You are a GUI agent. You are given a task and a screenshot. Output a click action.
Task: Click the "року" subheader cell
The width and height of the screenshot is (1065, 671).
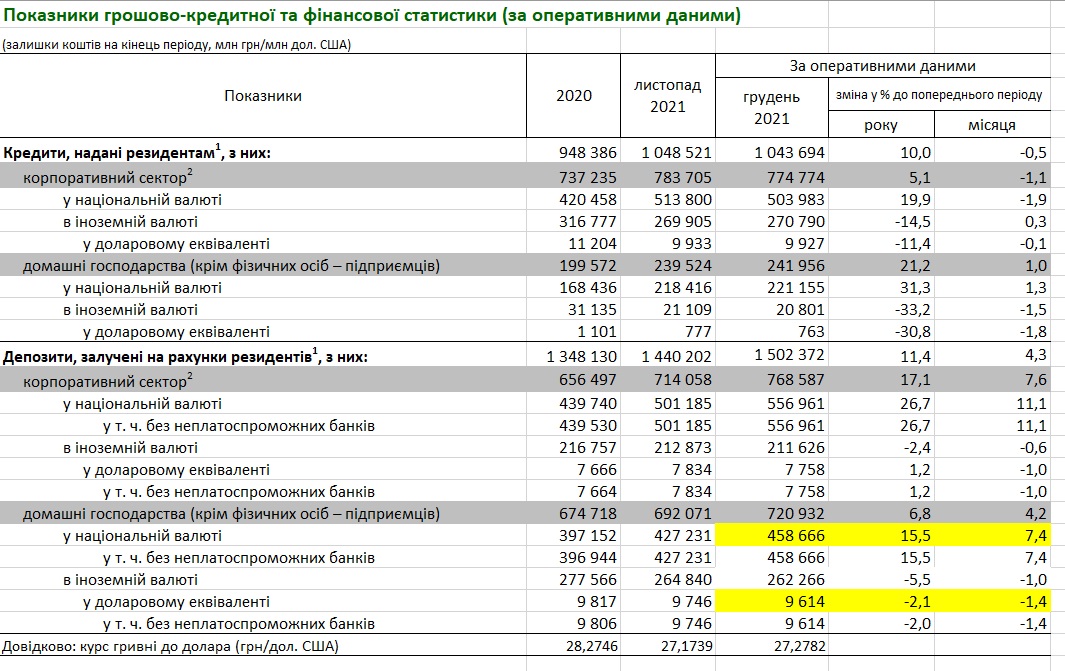click(880, 125)
